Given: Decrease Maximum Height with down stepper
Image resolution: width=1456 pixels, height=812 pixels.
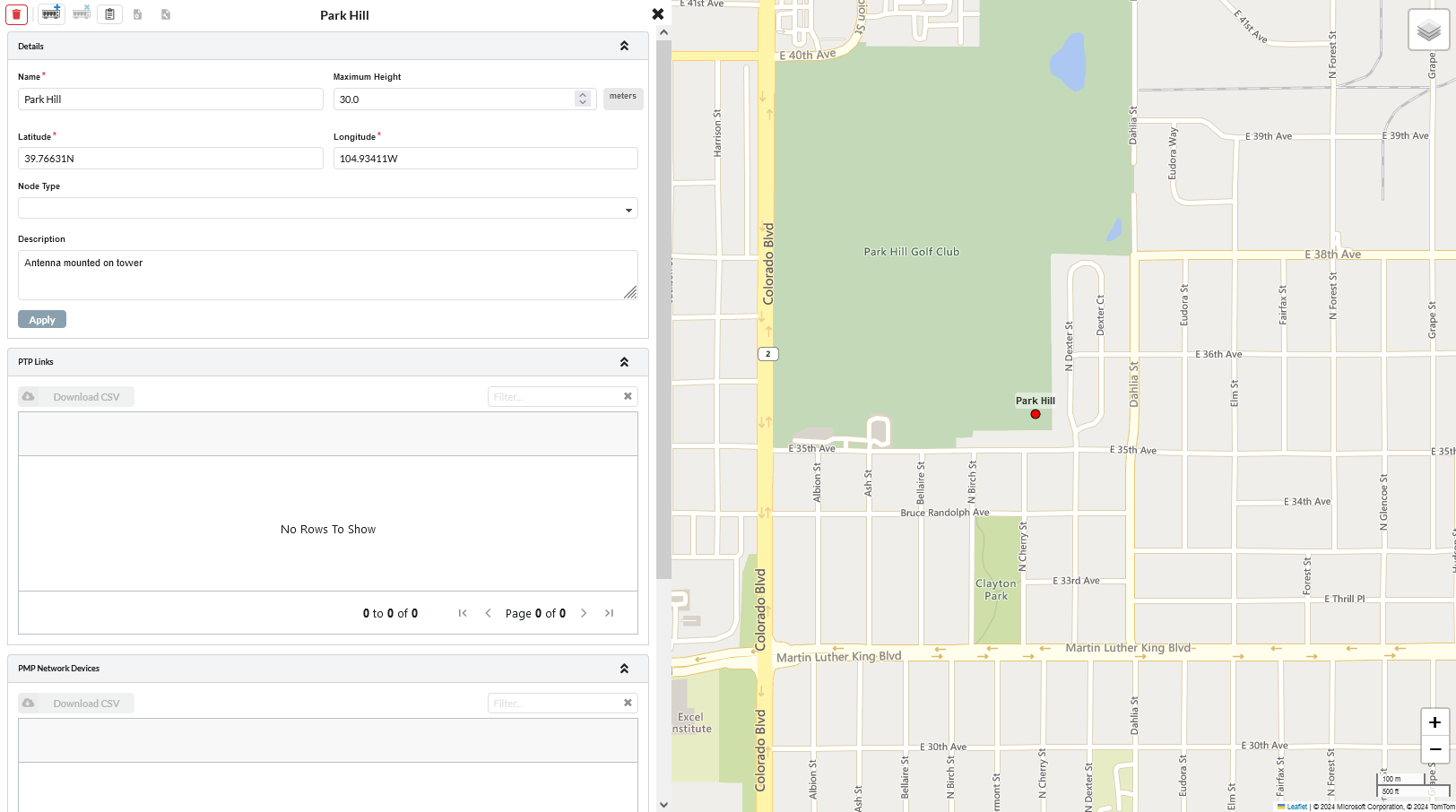Looking at the screenshot, I should (583, 103).
